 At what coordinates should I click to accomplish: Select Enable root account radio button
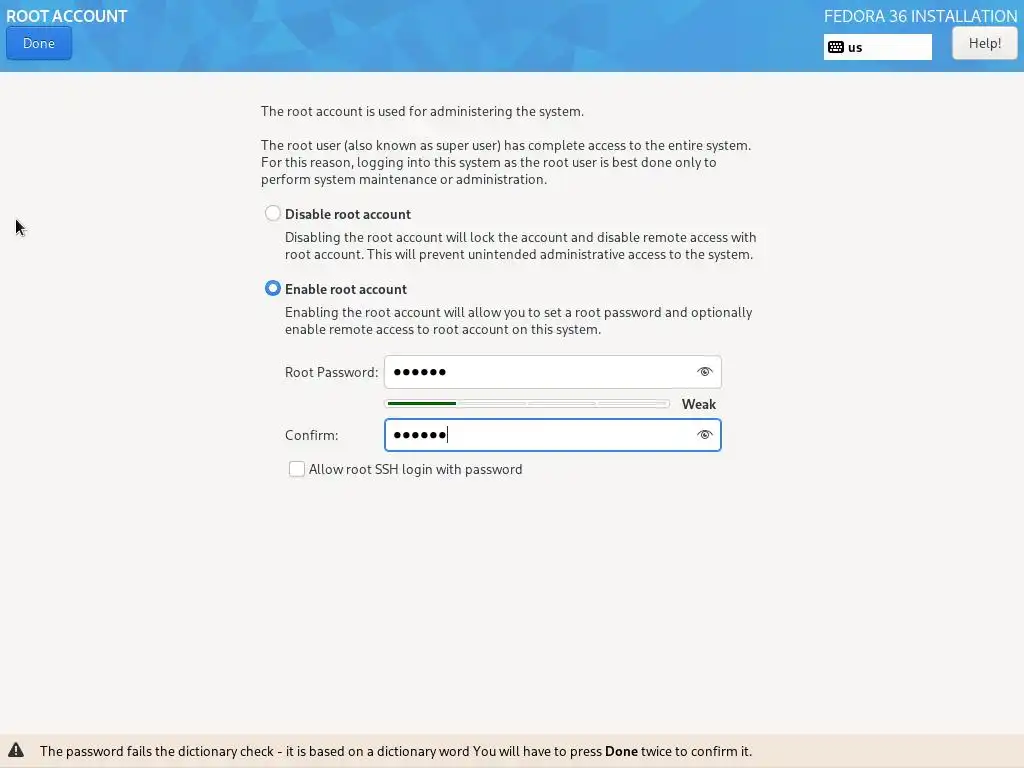[273, 289]
